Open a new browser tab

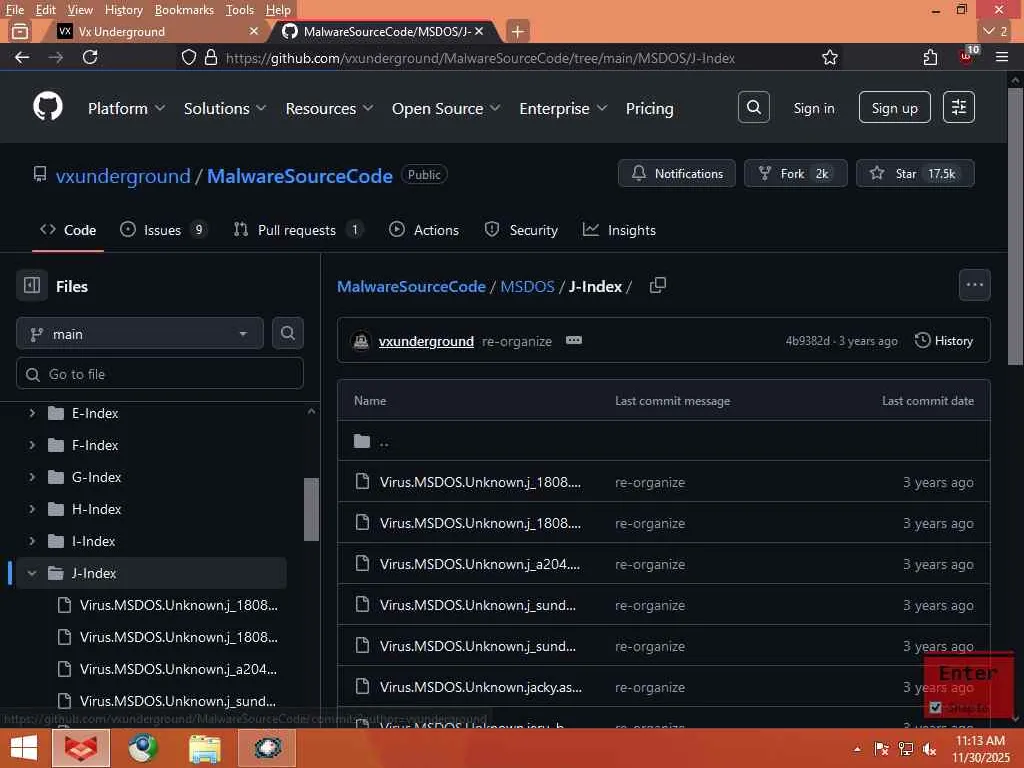click(x=517, y=31)
